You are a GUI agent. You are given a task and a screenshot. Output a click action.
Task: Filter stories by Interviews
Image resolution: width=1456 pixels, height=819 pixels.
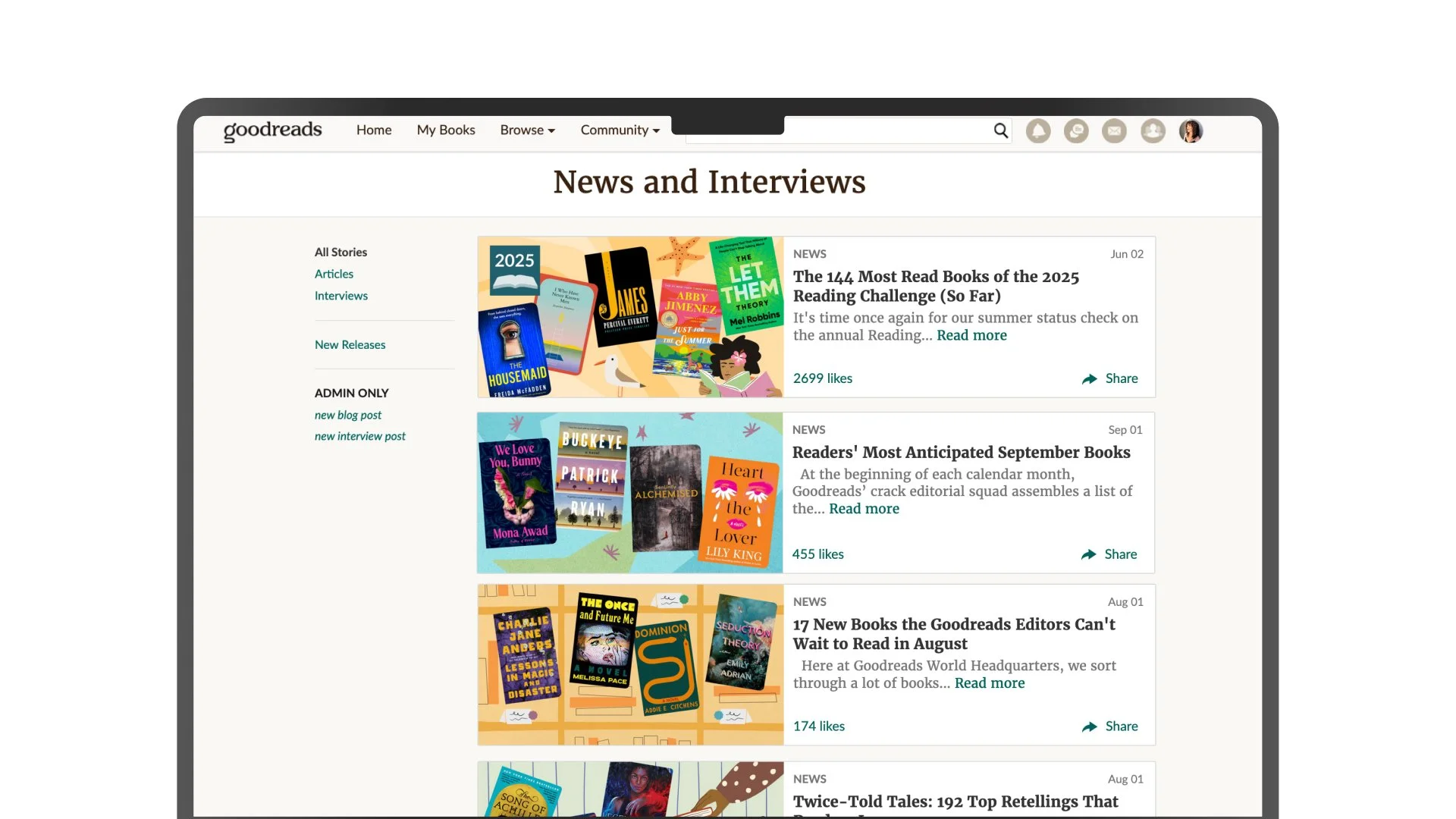(341, 296)
